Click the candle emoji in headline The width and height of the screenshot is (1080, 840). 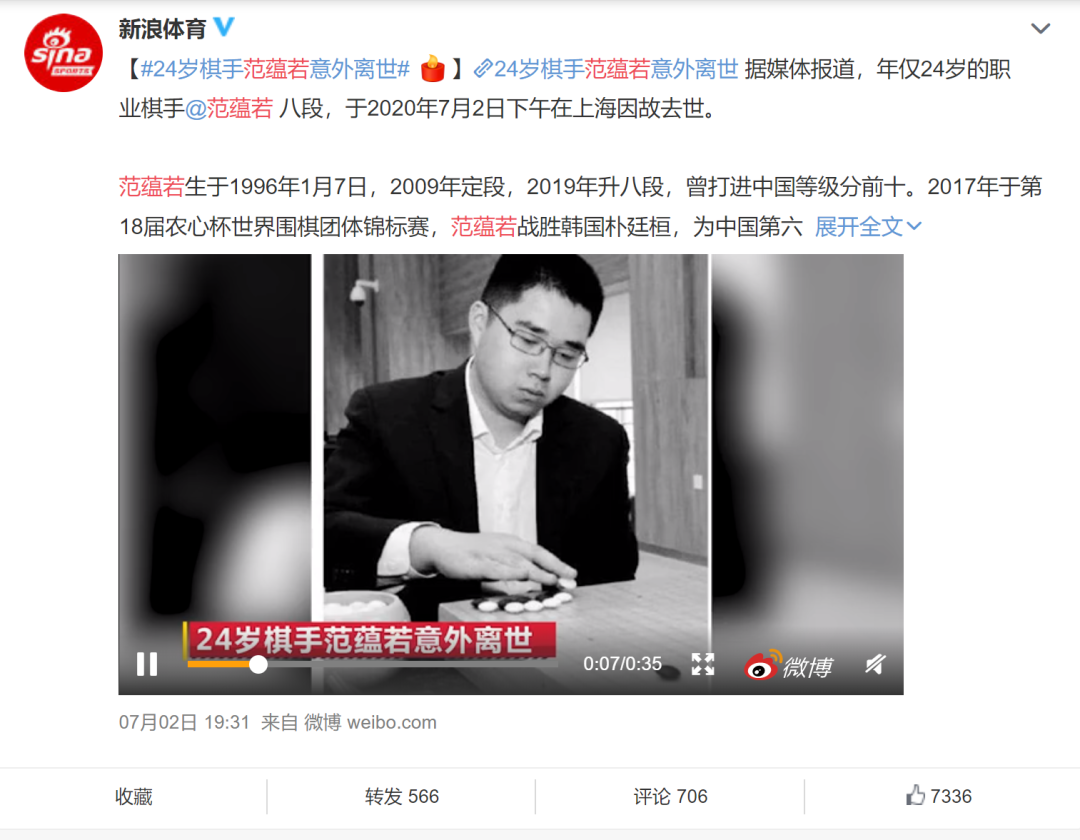coord(433,68)
